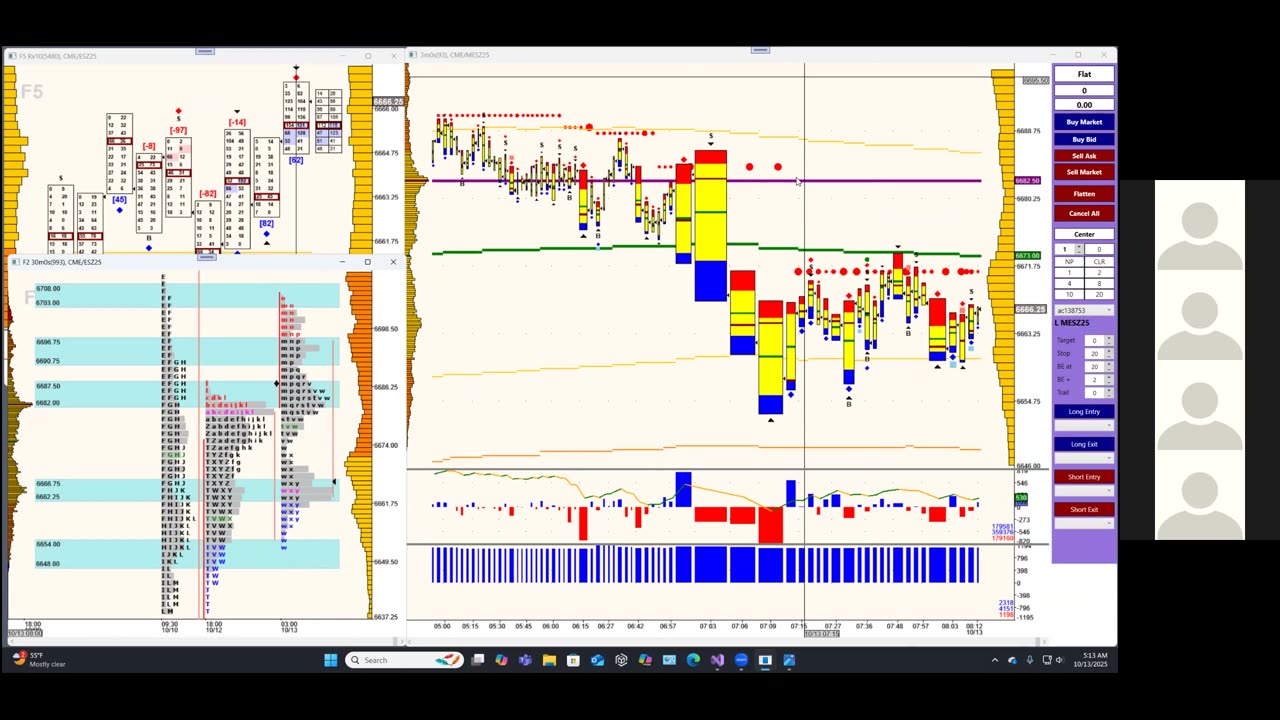Show hidden system tray icons
This screenshot has width=1280, height=720.
[995, 660]
